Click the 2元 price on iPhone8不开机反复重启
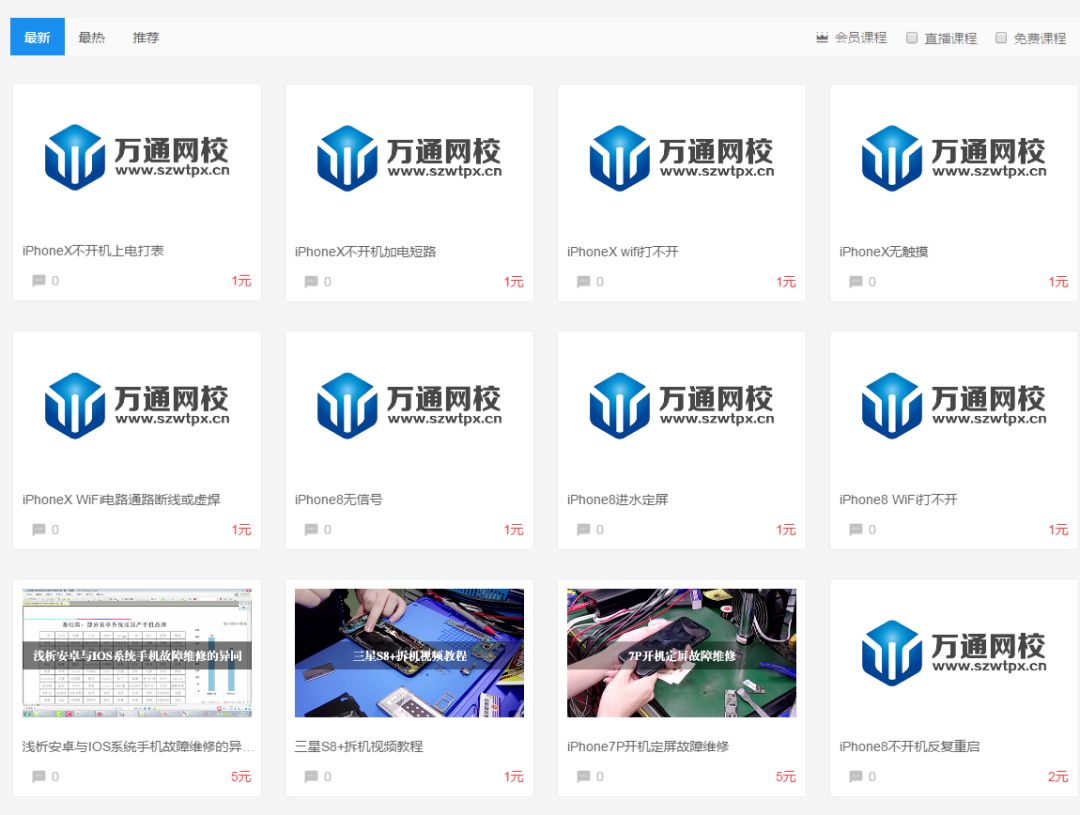The image size is (1080, 815). coord(1058,776)
